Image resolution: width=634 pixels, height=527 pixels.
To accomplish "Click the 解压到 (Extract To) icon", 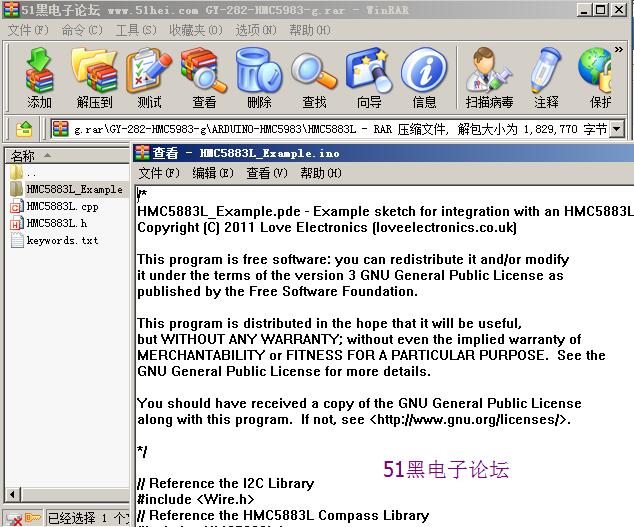I will 95,77.
